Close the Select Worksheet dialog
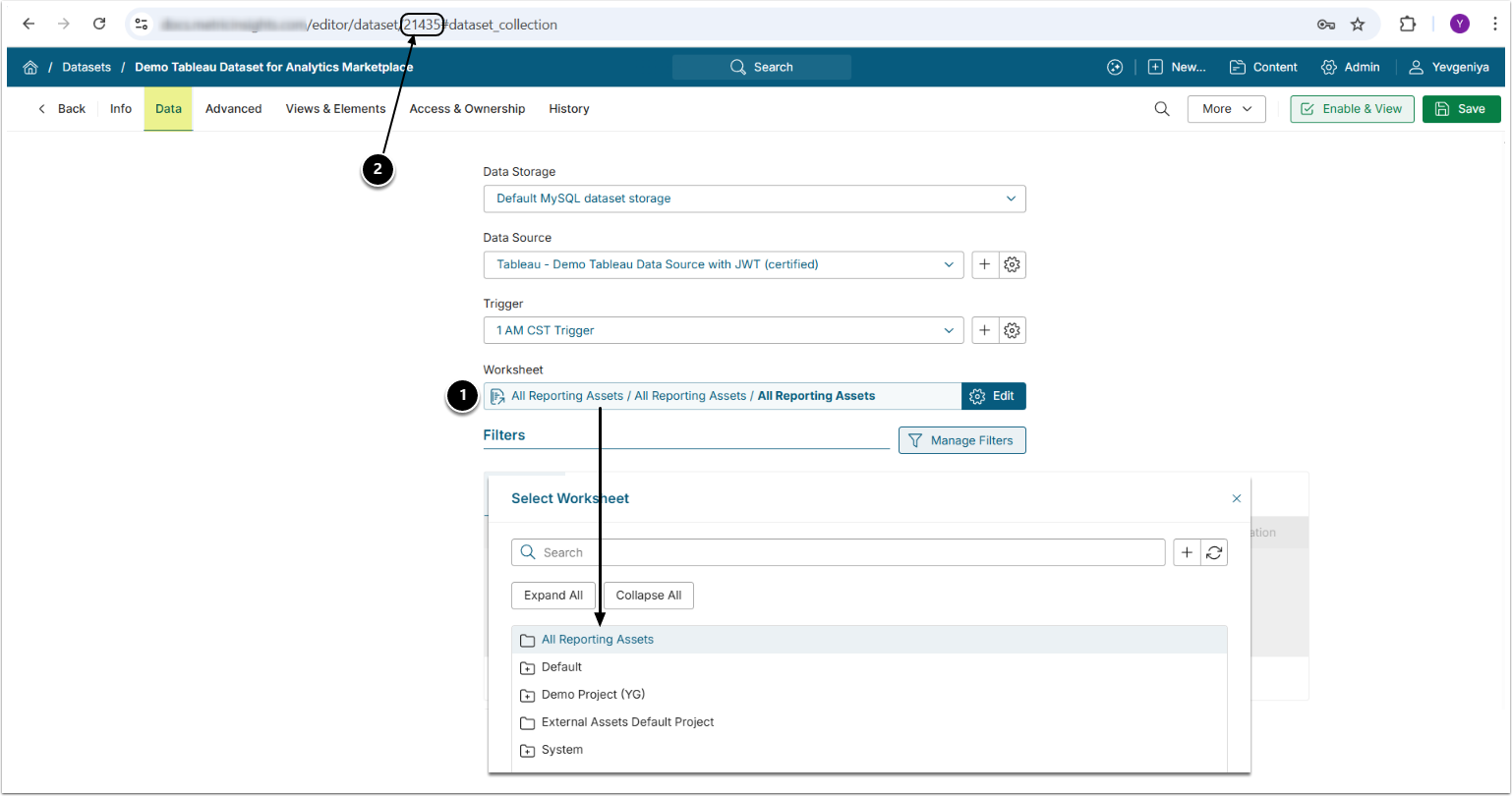The height and width of the screenshot is (796, 1512). (1237, 498)
